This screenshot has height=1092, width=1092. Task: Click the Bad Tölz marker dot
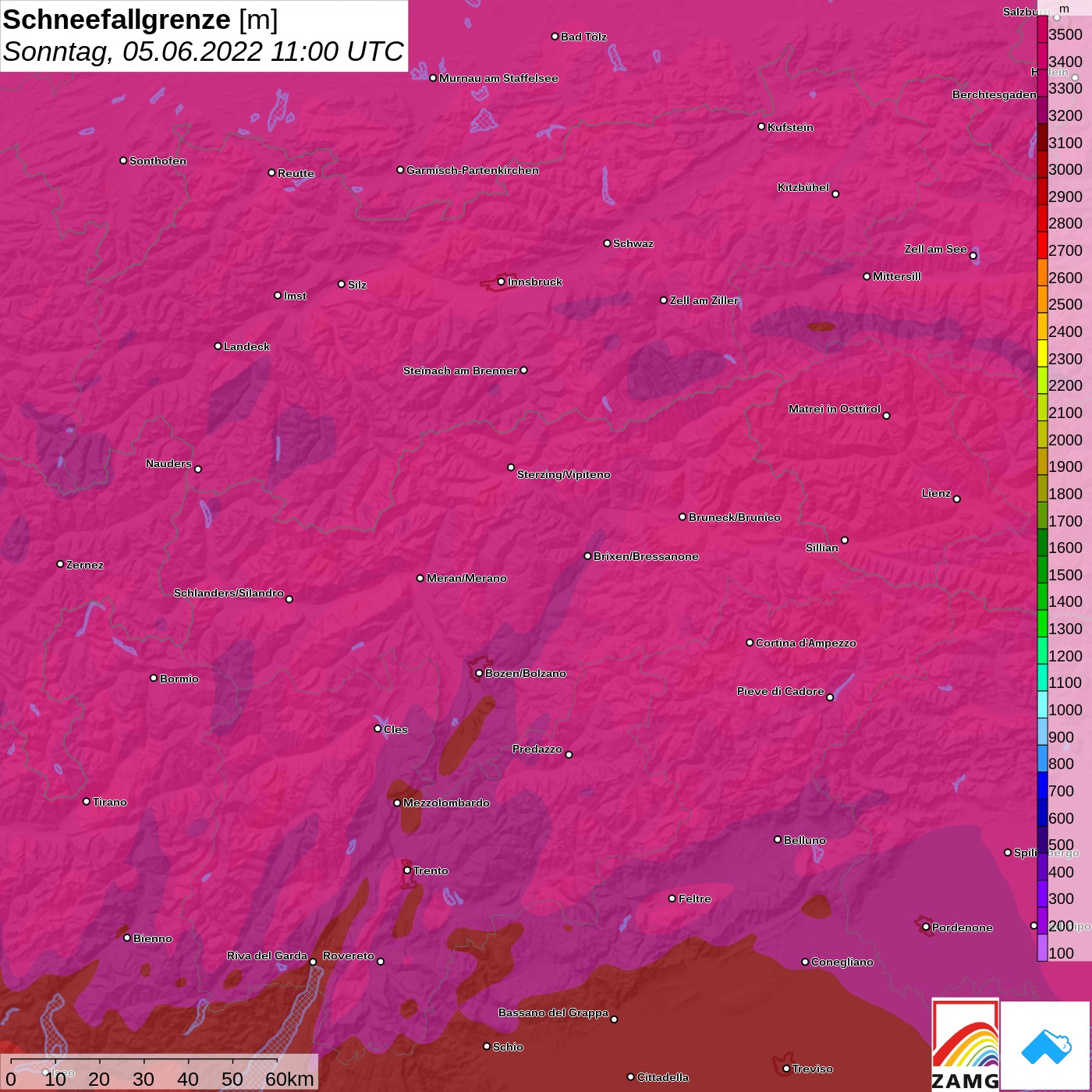tap(555, 37)
